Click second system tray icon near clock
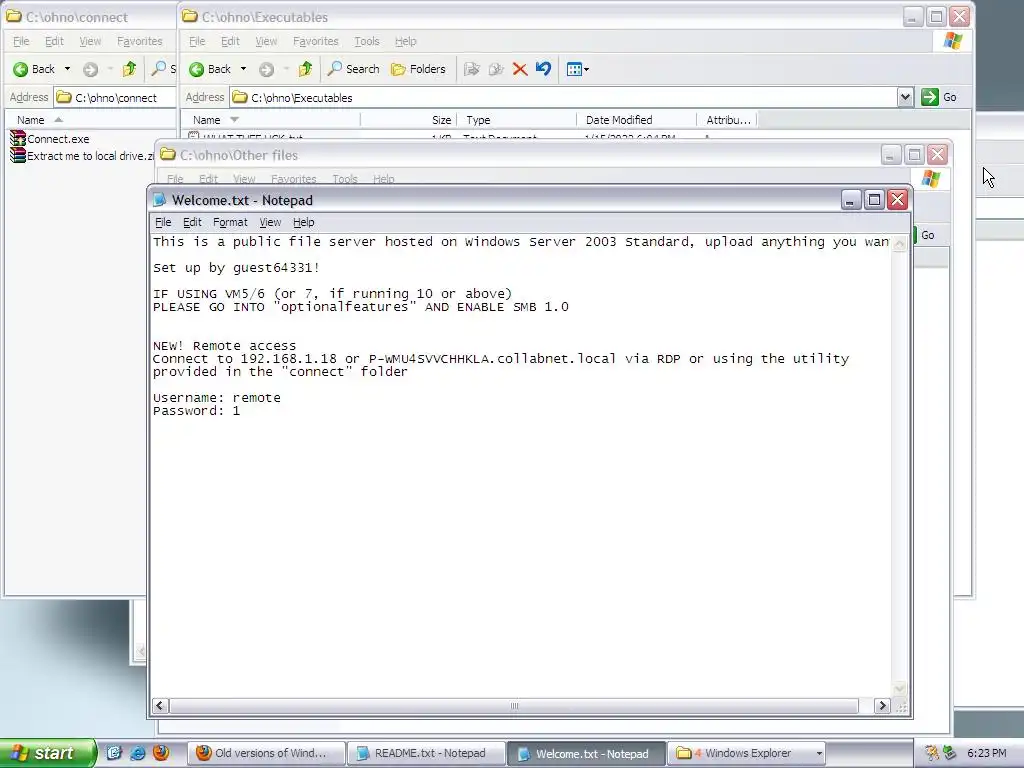This screenshot has height=768, width=1024. [949, 753]
